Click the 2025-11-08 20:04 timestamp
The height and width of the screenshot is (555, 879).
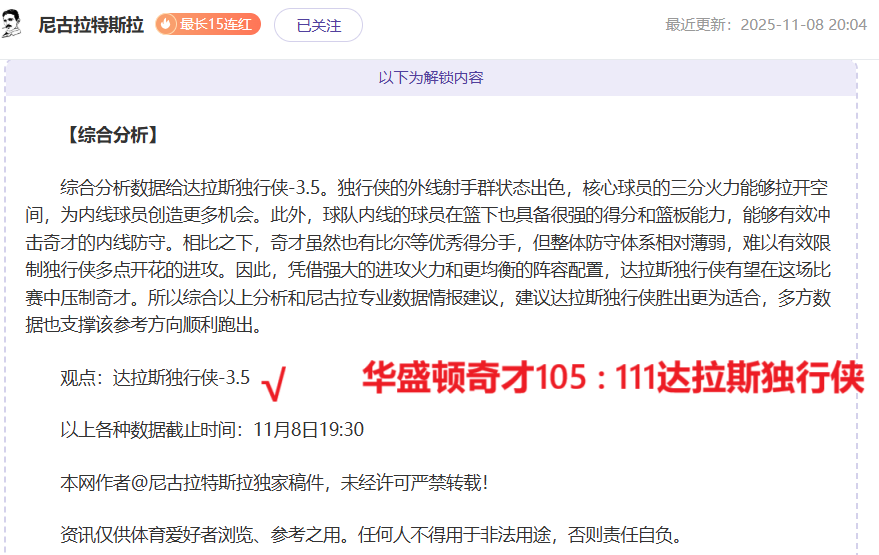(803, 25)
